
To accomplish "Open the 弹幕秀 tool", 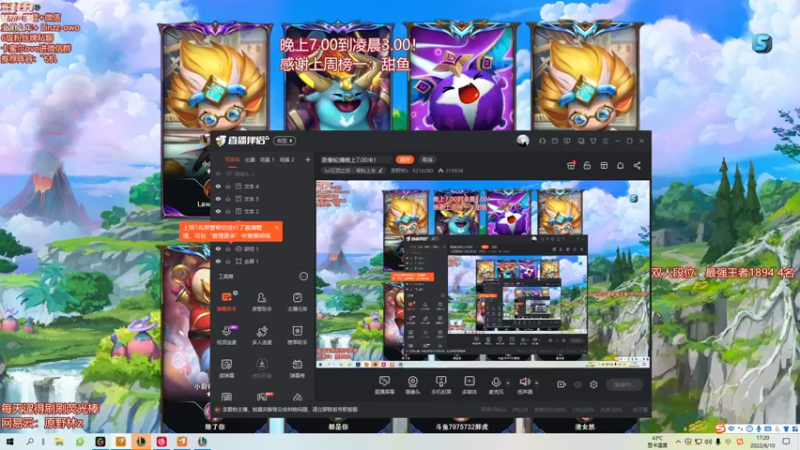I will [x=297, y=368].
